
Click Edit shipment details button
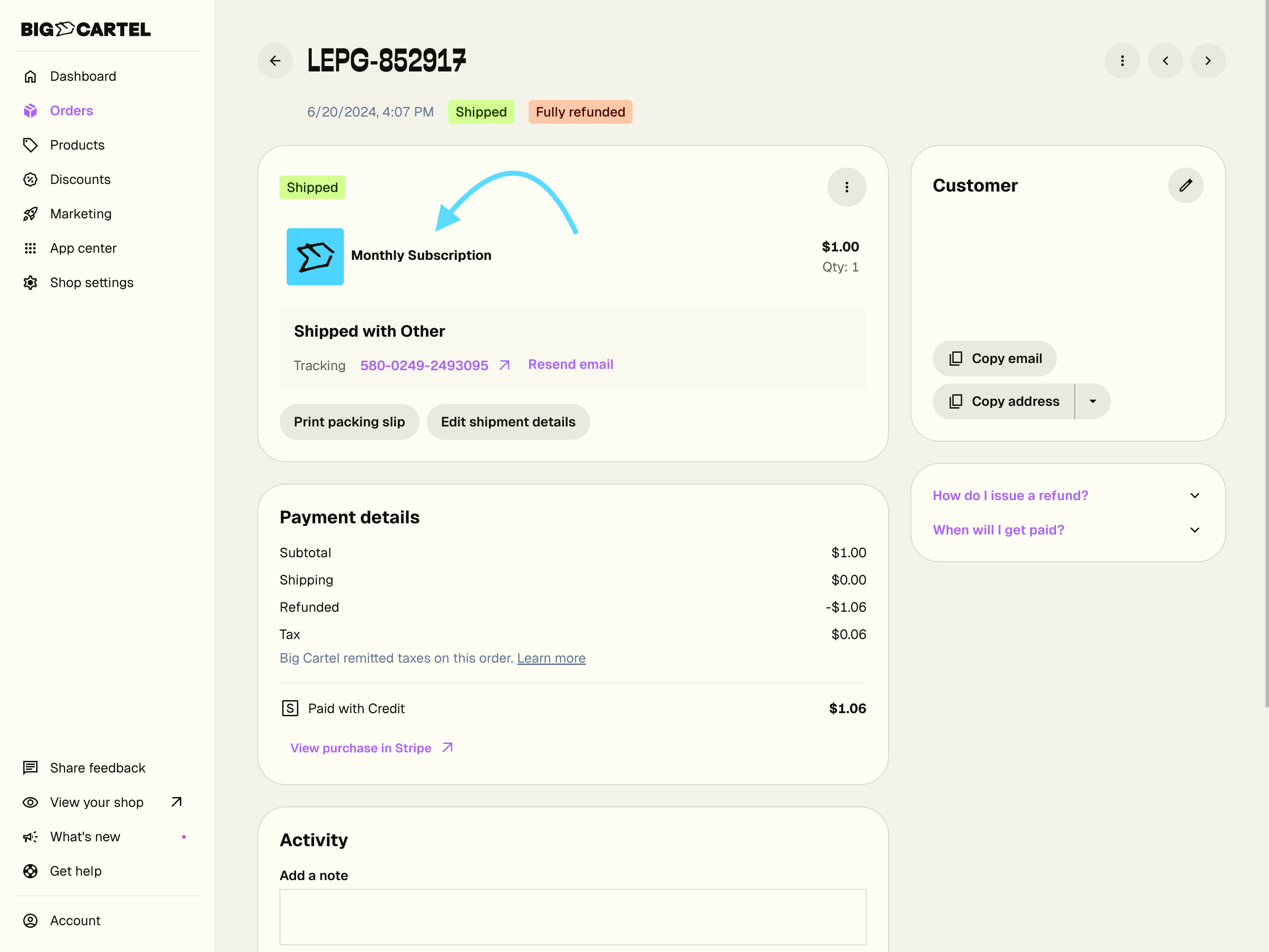point(508,422)
